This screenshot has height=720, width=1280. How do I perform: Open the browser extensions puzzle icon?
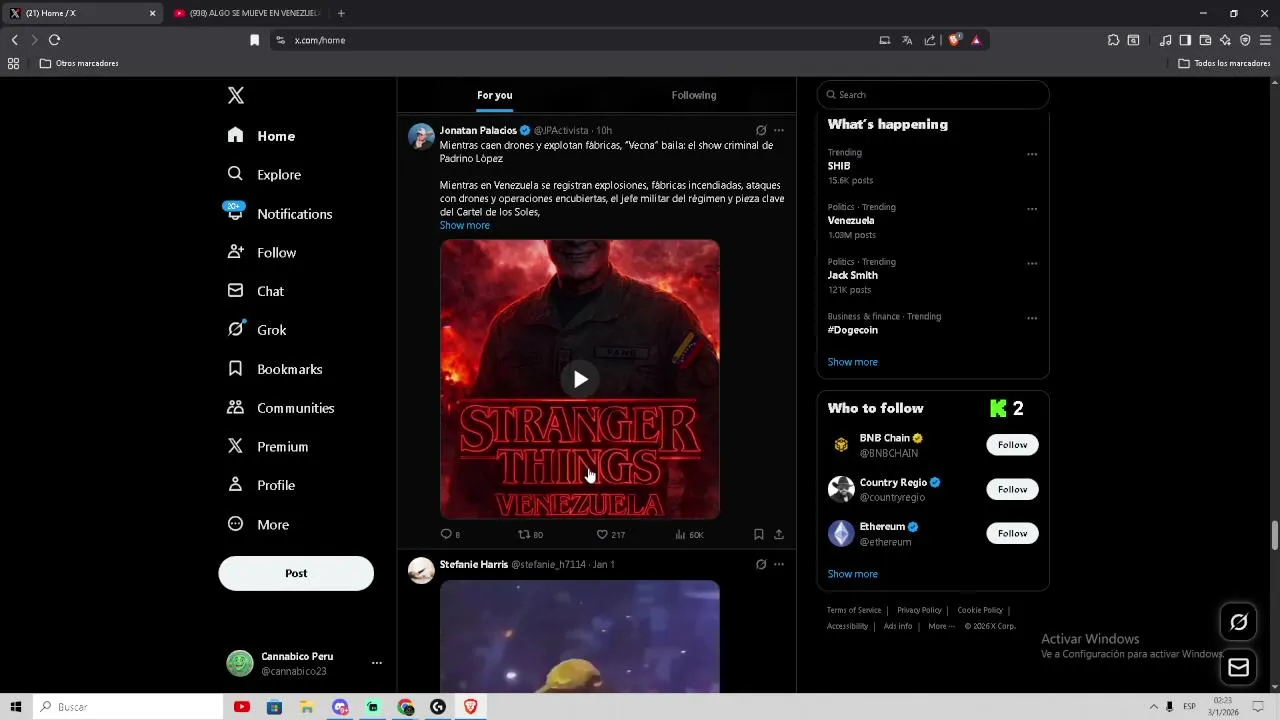point(1113,40)
